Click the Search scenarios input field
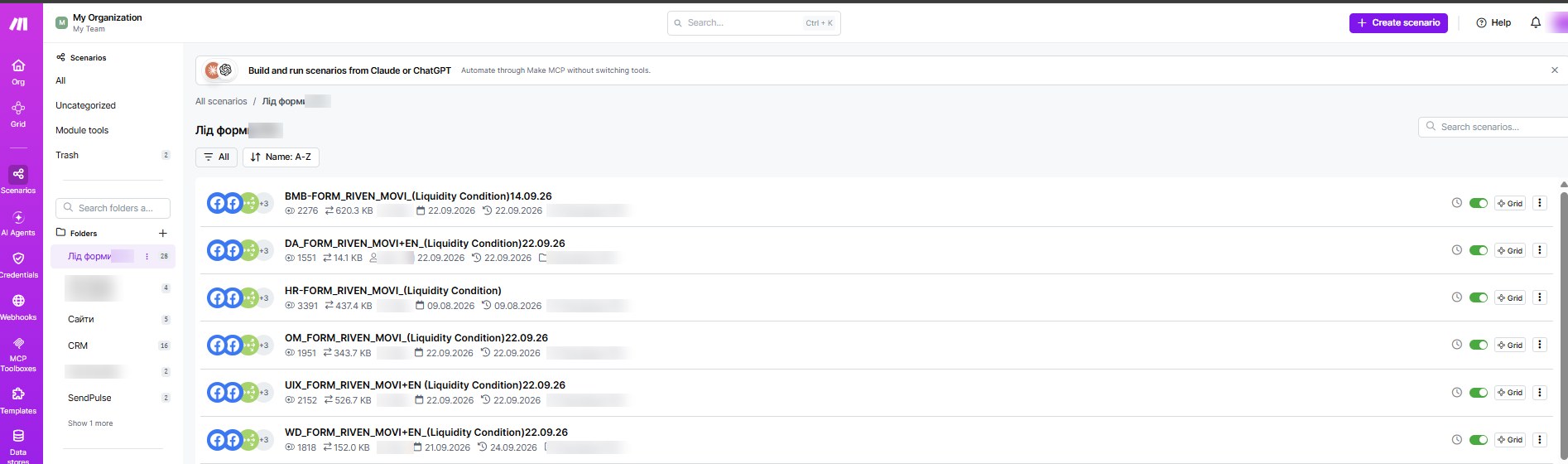 click(1493, 127)
